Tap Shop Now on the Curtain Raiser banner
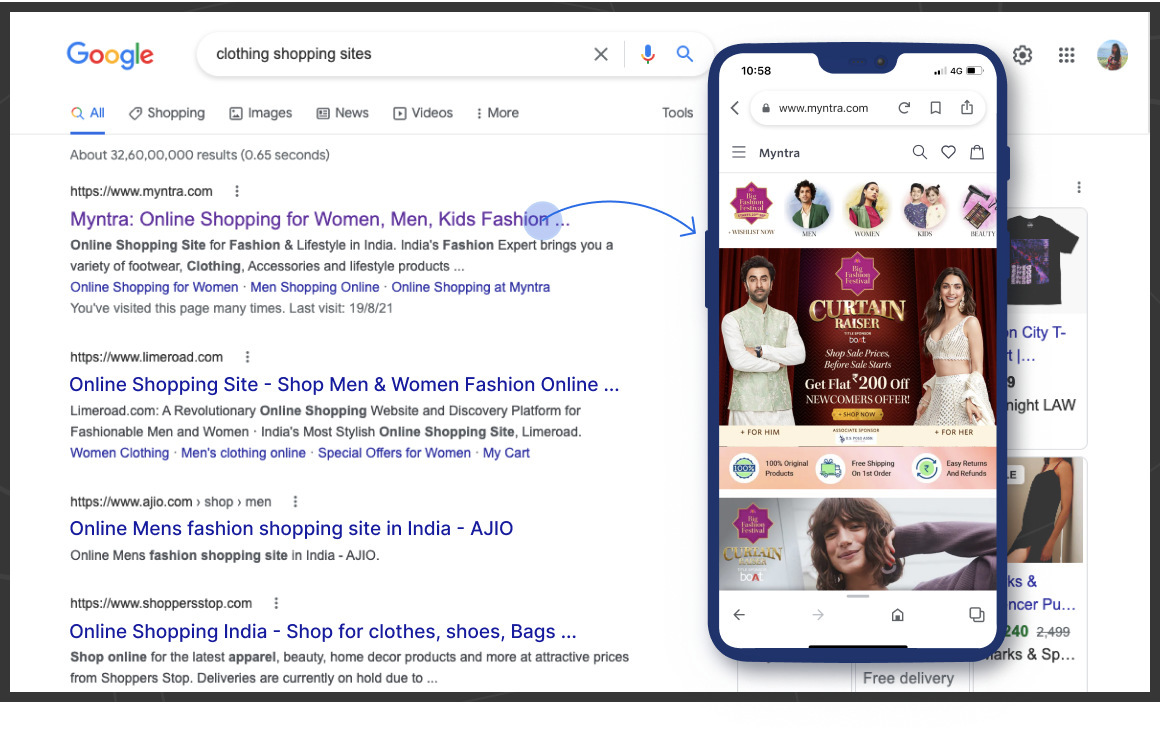The image size is (1160, 749). (857, 414)
